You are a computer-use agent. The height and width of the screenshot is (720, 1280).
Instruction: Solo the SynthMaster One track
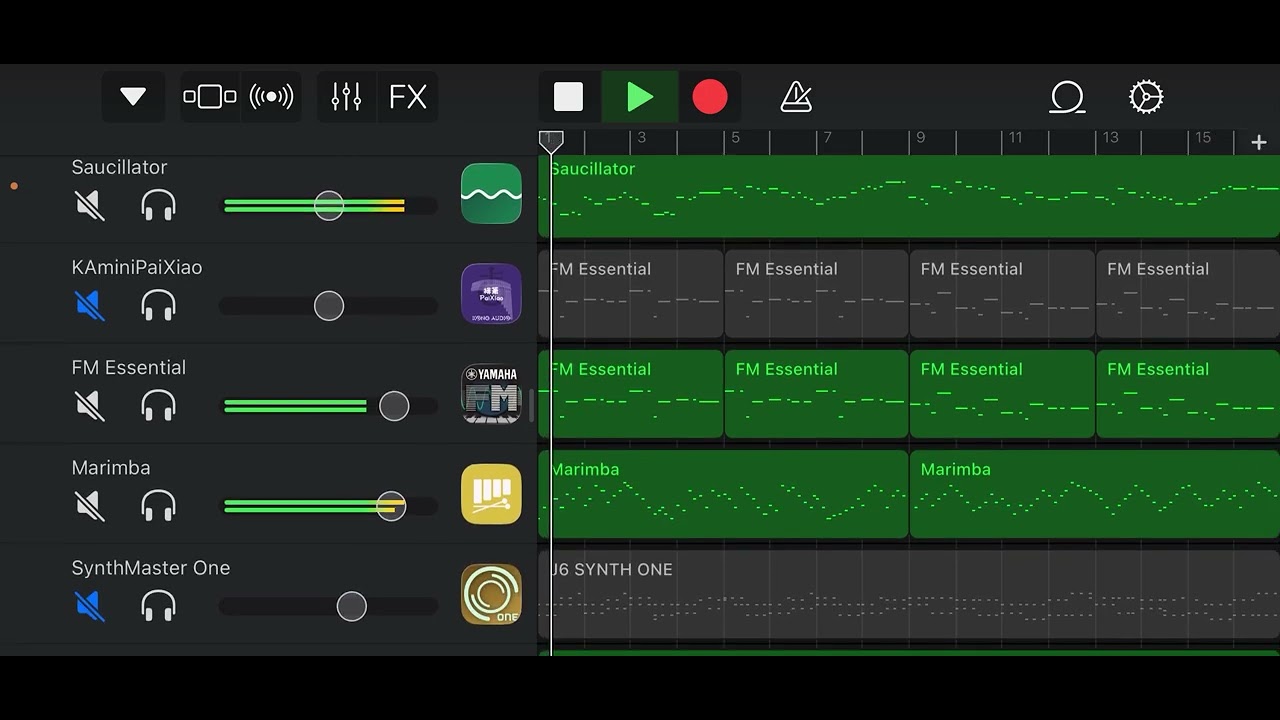click(x=159, y=606)
